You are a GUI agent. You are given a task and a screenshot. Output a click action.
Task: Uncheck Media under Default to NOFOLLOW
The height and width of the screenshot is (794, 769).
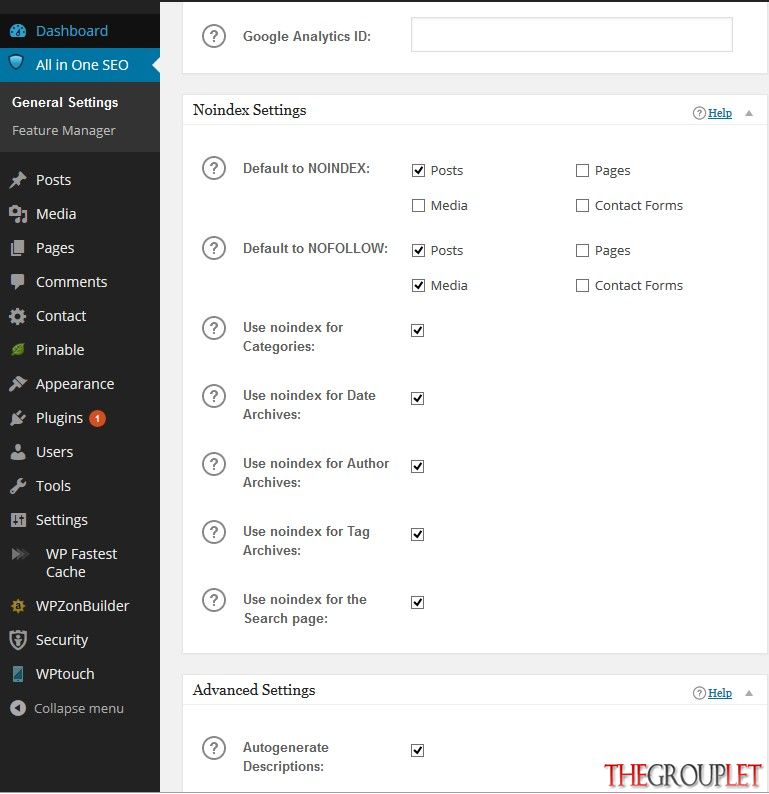point(418,285)
